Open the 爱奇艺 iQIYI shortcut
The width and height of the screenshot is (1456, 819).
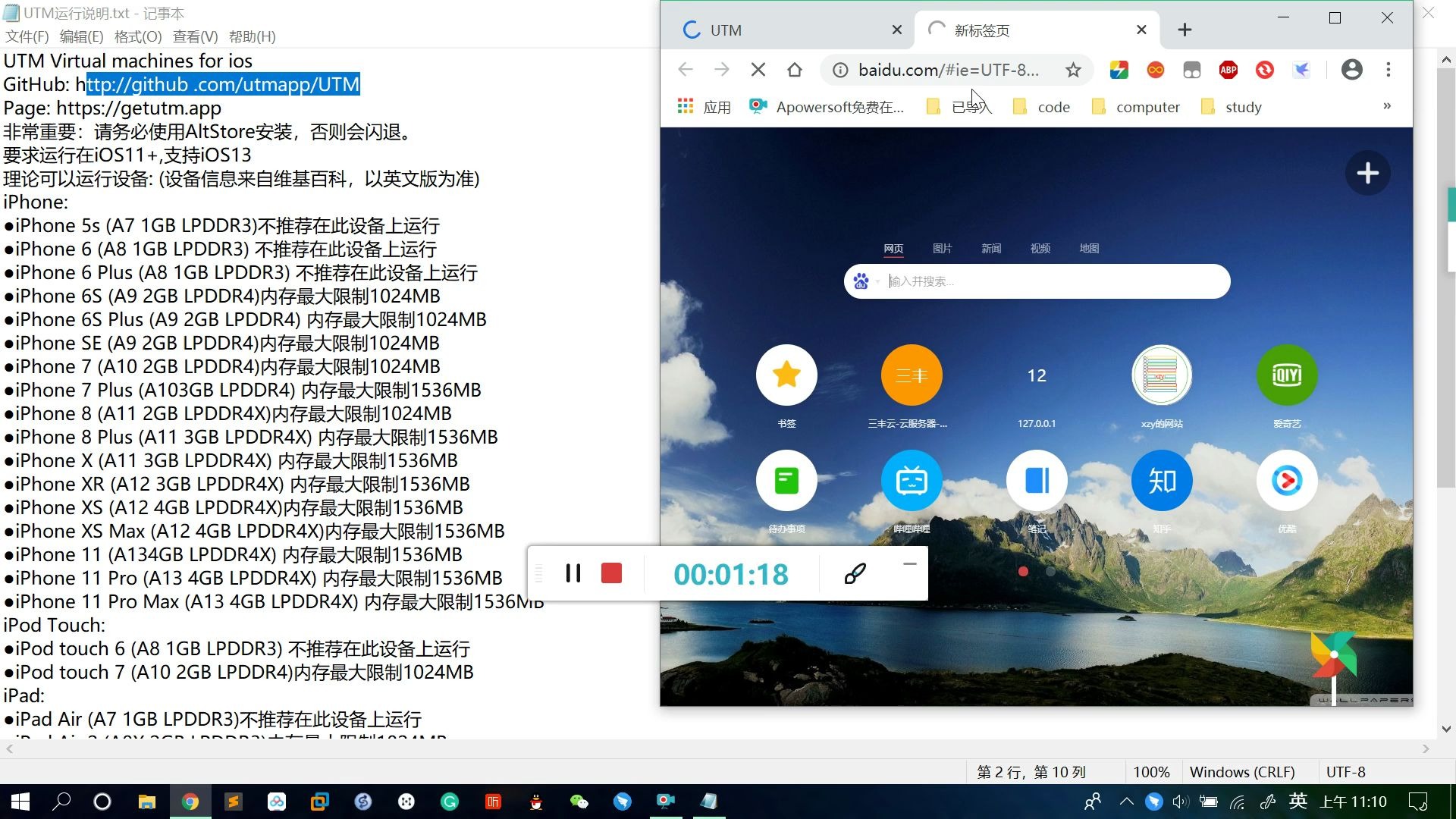pos(1287,375)
